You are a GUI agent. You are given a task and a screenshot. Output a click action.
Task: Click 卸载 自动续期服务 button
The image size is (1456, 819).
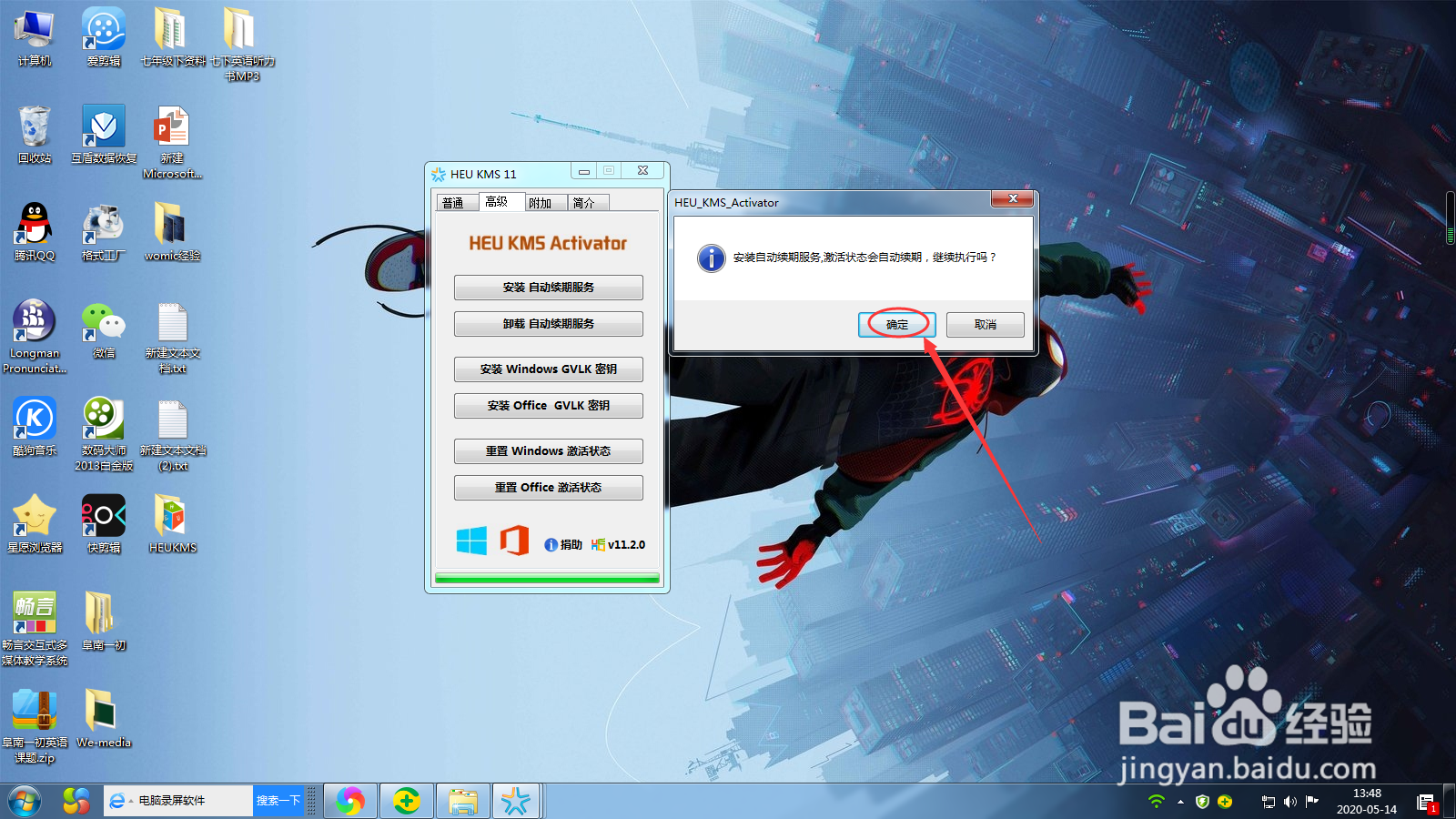[549, 324]
